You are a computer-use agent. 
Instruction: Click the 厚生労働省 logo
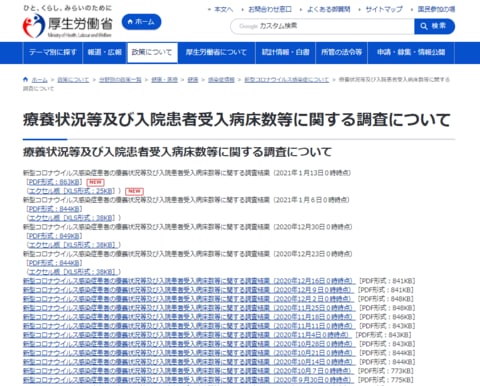click(x=68, y=25)
